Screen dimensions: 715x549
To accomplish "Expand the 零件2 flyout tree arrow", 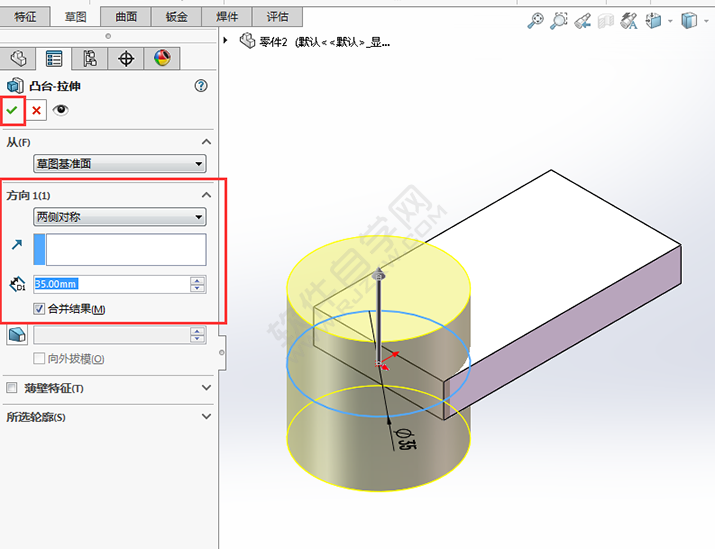I will (225, 41).
